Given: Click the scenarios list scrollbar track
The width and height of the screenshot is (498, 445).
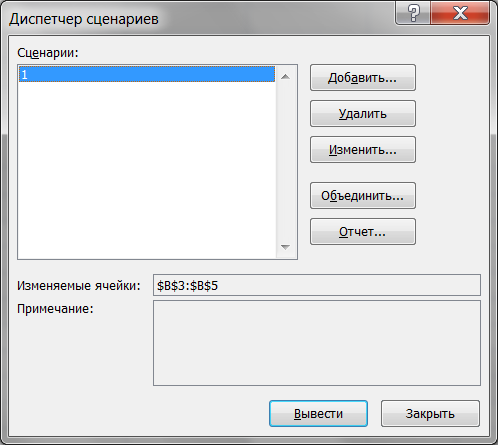Looking at the screenshot, I should [285, 162].
